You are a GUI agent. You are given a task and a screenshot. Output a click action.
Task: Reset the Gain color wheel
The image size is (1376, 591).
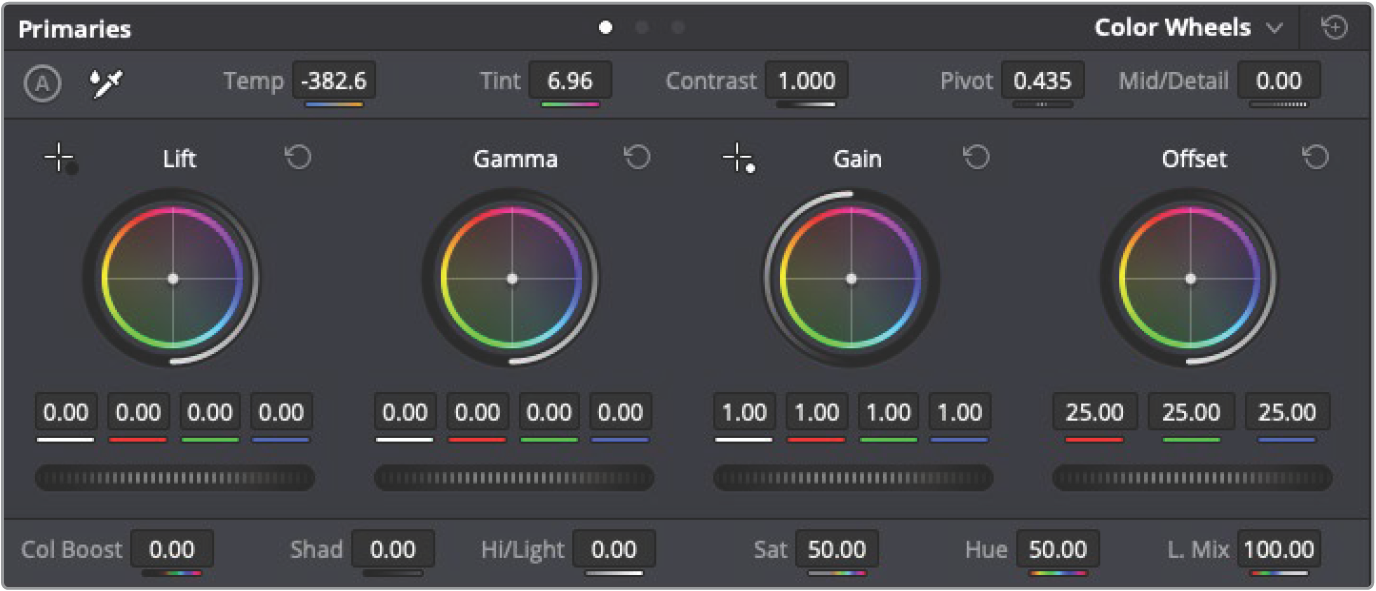click(976, 158)
